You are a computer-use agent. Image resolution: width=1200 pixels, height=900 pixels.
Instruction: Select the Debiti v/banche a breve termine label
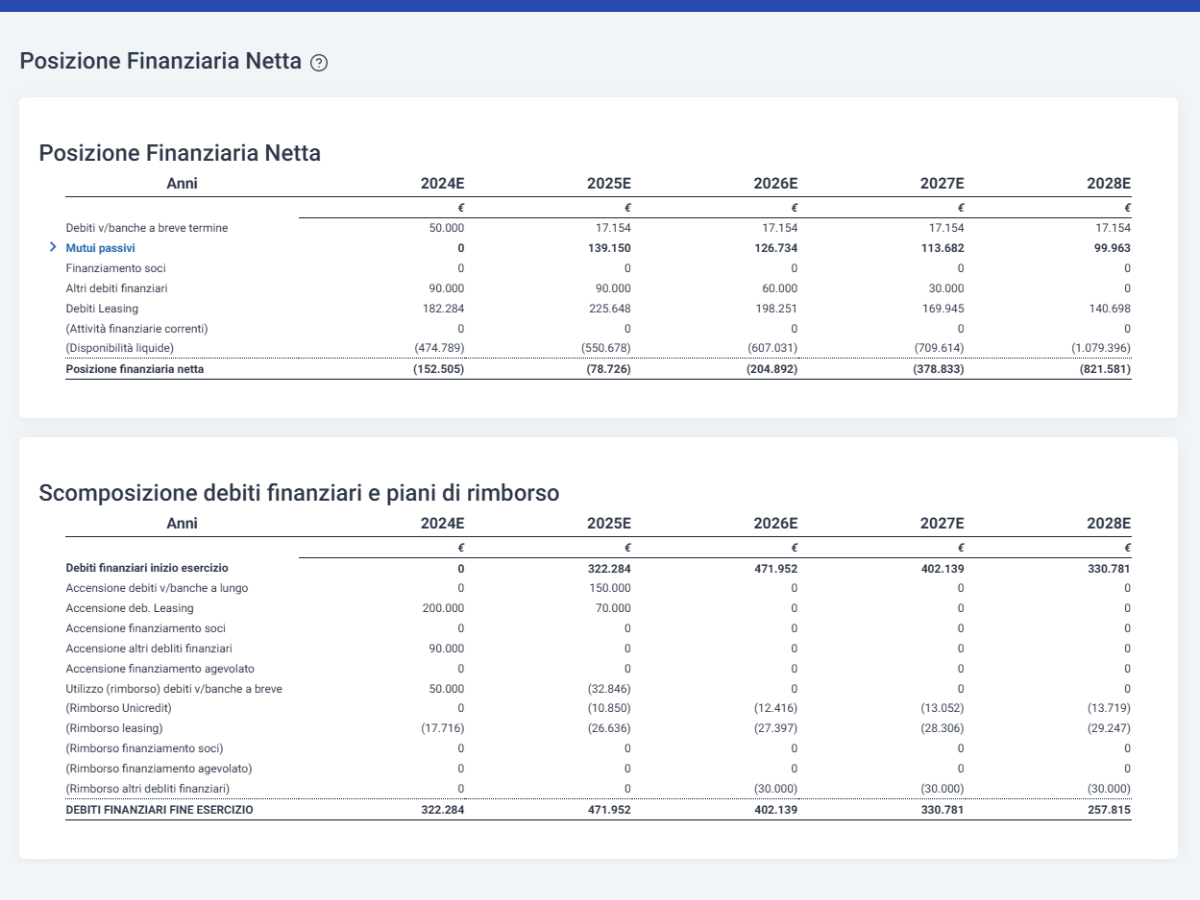147,228
